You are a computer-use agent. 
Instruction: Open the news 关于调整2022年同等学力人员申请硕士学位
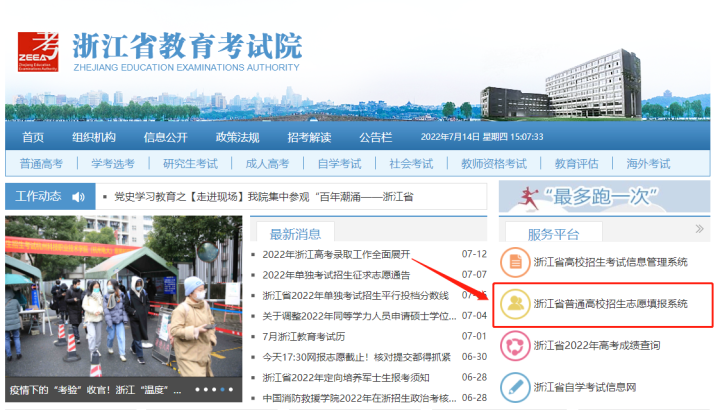[359, 316]
